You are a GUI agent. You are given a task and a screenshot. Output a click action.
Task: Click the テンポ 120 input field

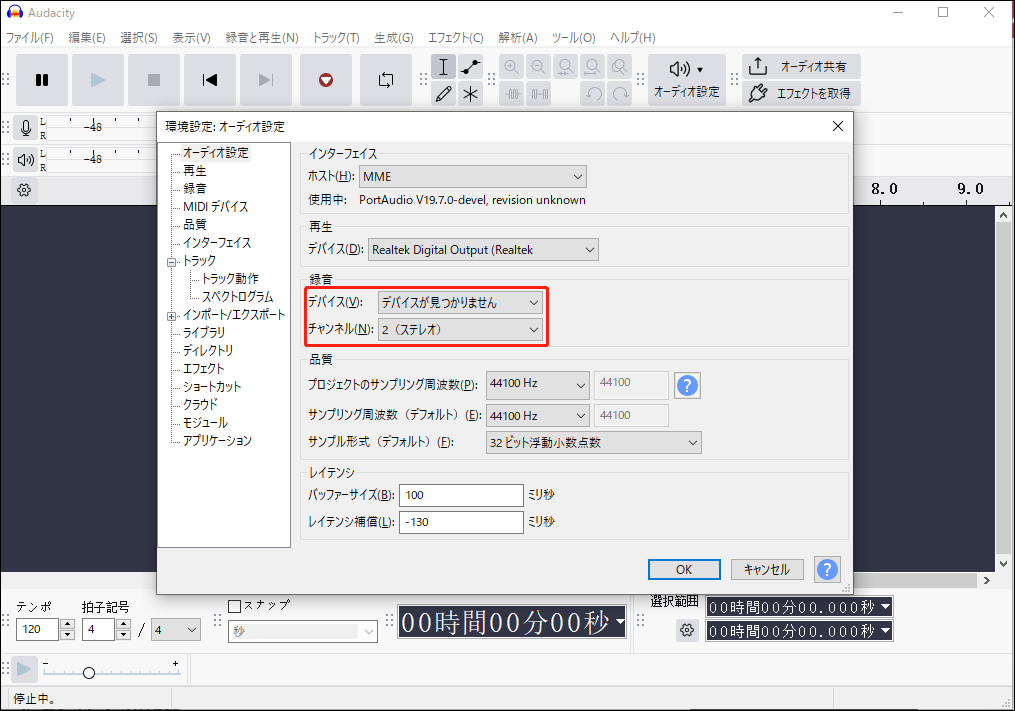tap(38, 629)
